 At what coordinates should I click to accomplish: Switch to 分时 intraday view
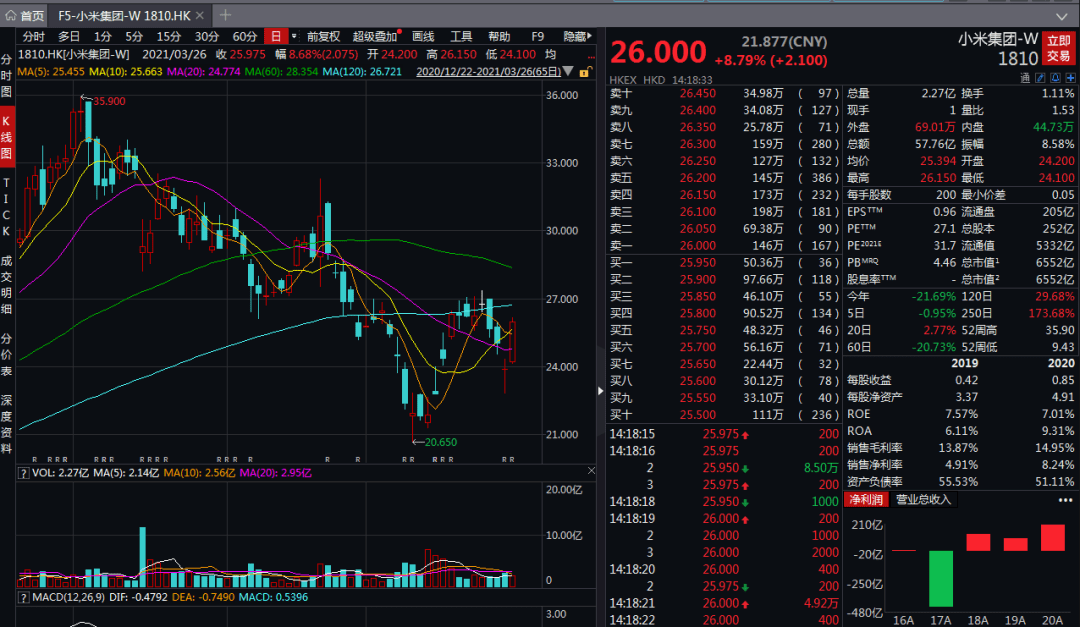[33, 37]
